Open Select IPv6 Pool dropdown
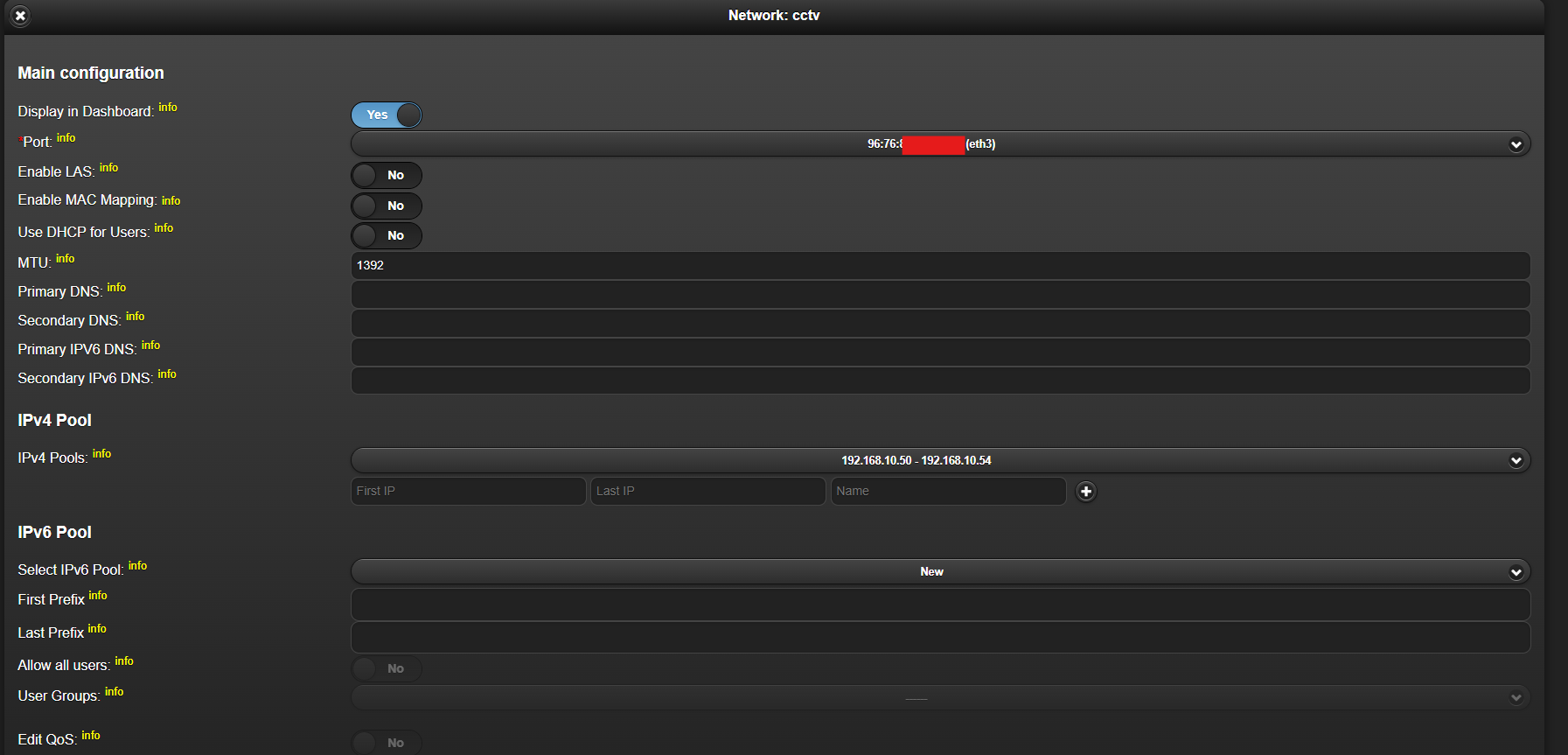 click(940, 572)
